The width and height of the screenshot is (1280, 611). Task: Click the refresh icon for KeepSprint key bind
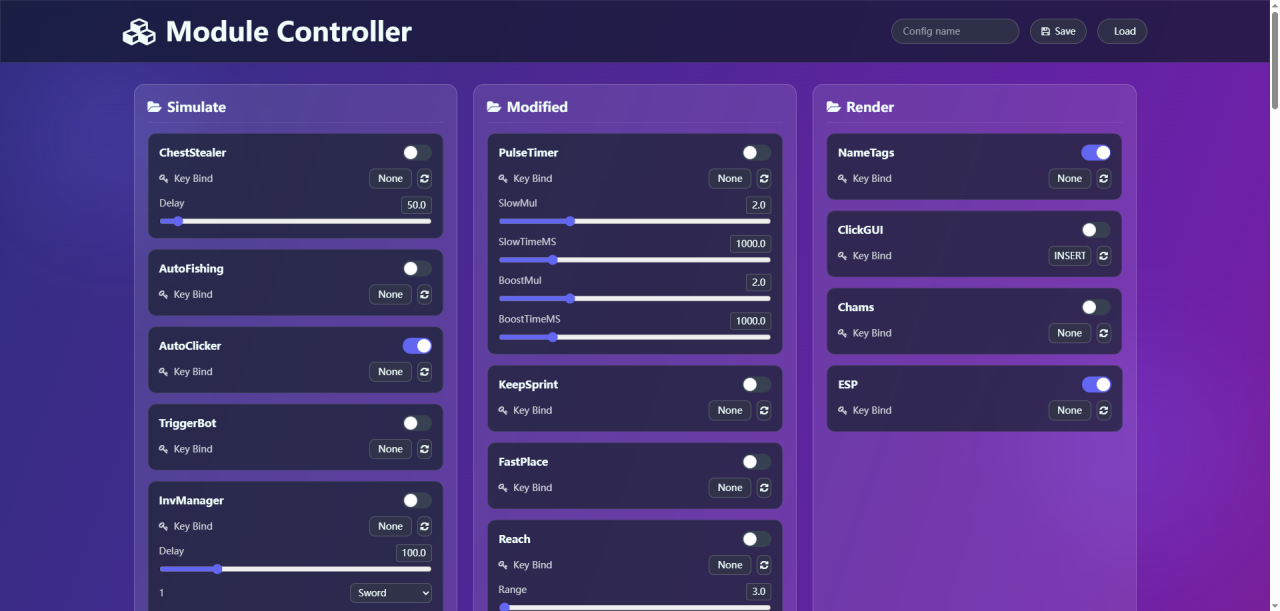pyautogui.click(x=764, y=411)
